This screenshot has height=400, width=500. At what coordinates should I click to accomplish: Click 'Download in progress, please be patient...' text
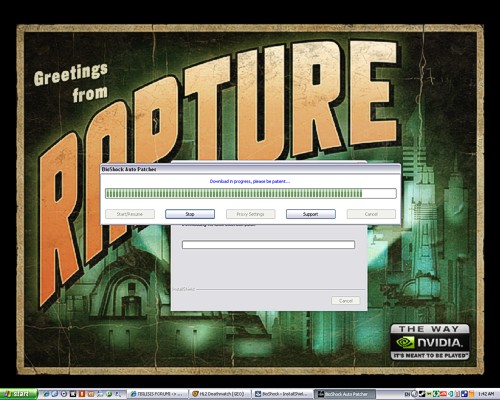point(250,181)
